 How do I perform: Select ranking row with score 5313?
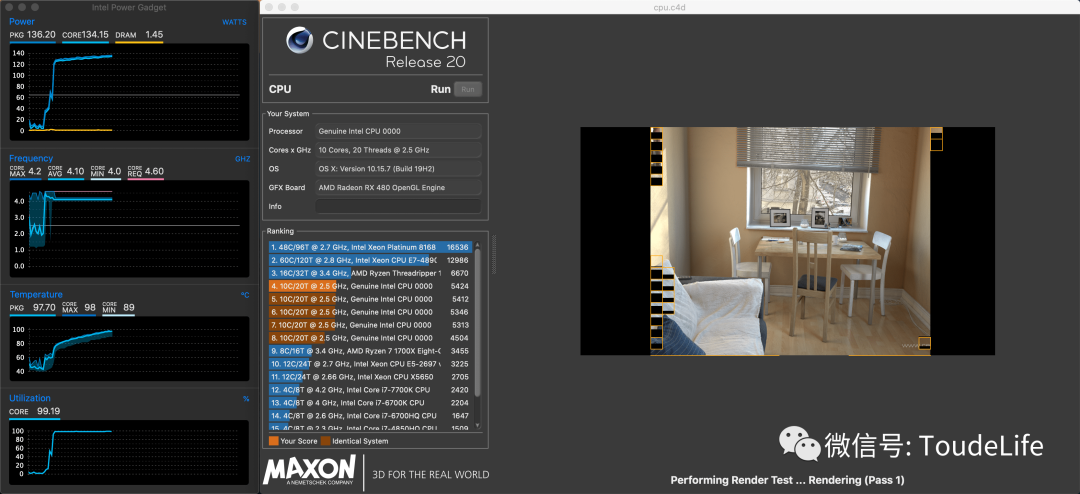point(371,325)
